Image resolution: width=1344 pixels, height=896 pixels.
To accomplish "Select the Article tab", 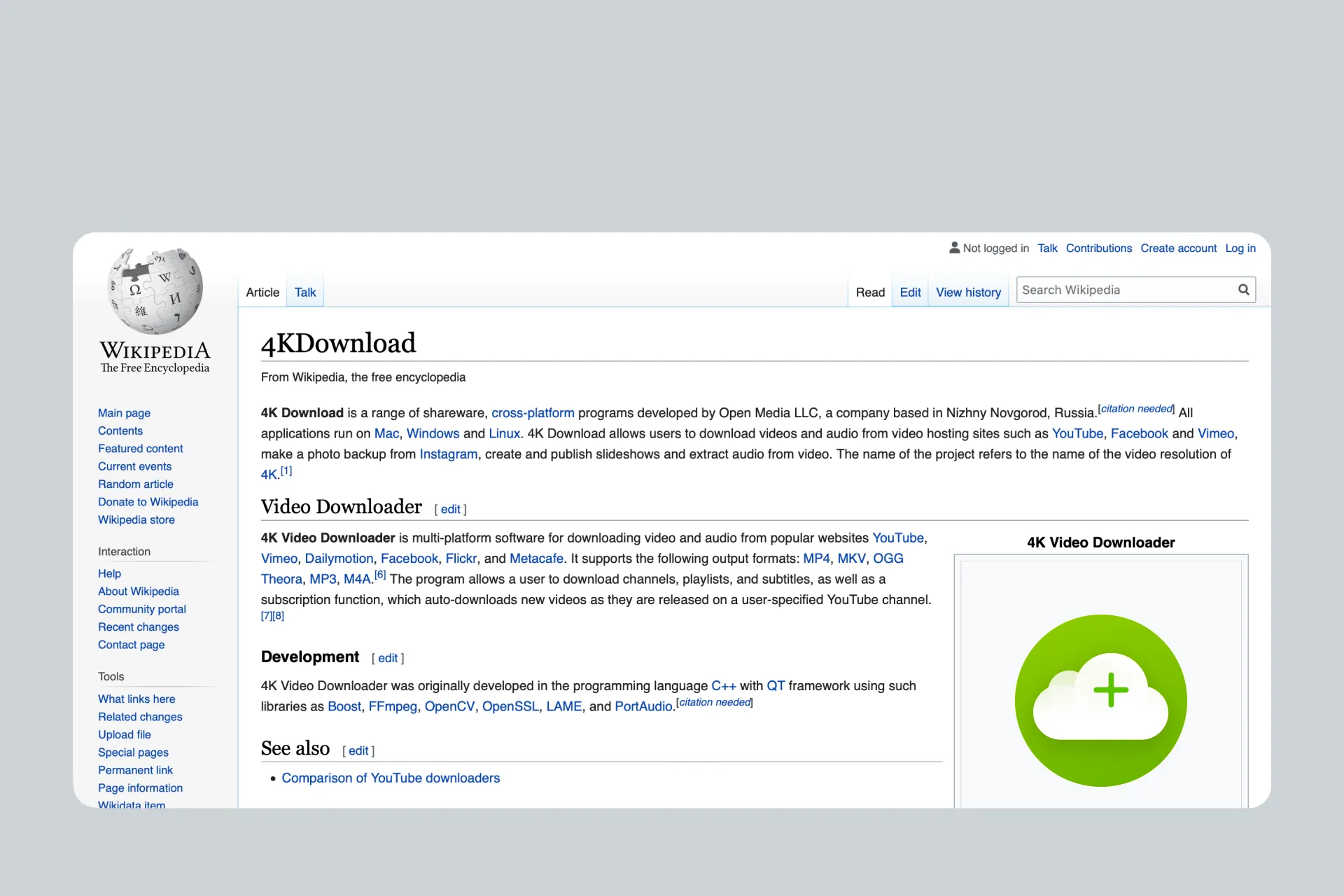I will (x=262, y=293).
